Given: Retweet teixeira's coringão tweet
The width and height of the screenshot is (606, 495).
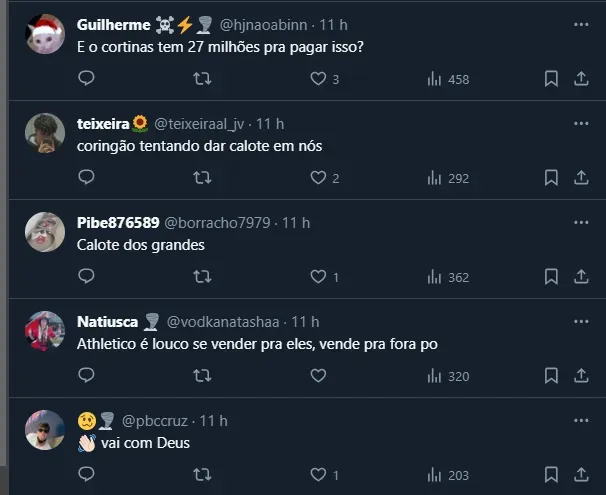Looking at the screenshot, I should pos(202,177).
